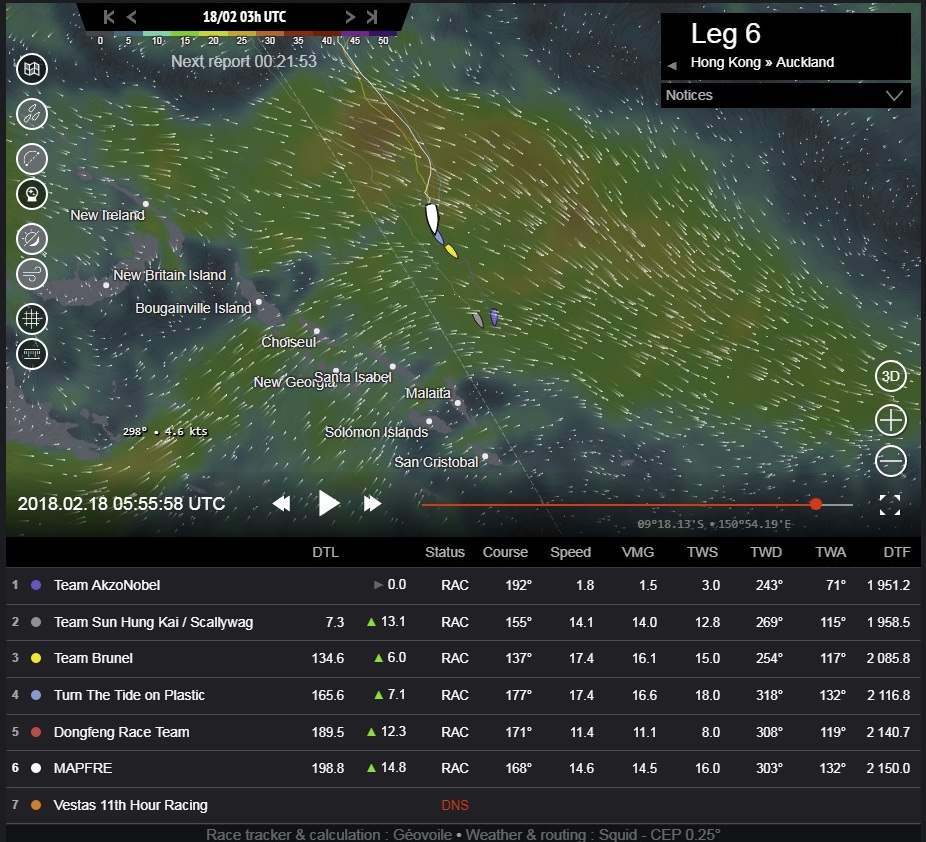Click the 2018.02.18 05:55:58 UTC timestamp
Image resolution: width=926 pixels, height=842 pixels.
[121, 504]
